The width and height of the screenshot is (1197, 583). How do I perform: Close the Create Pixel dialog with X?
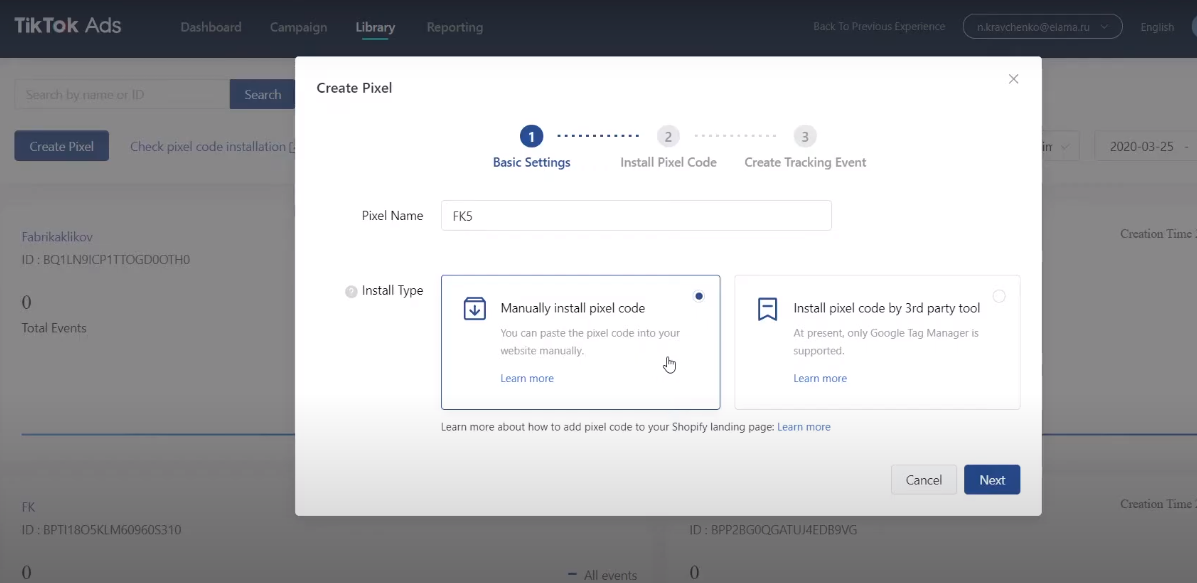tap(1013, 79)
